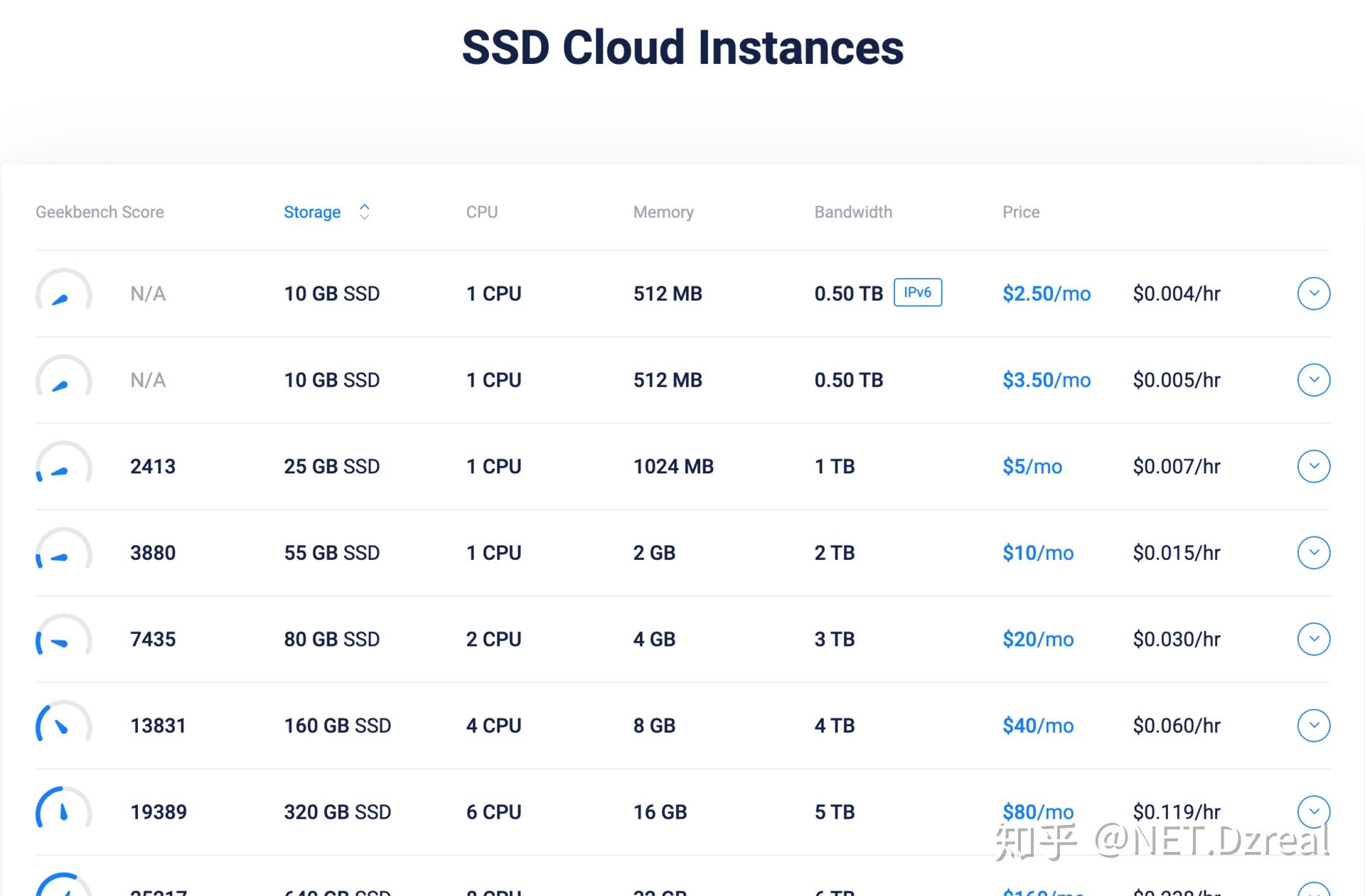Click the Storage sort arrows icon
The height and width of the screenshot is (896, 1365).
click(365, 212)
